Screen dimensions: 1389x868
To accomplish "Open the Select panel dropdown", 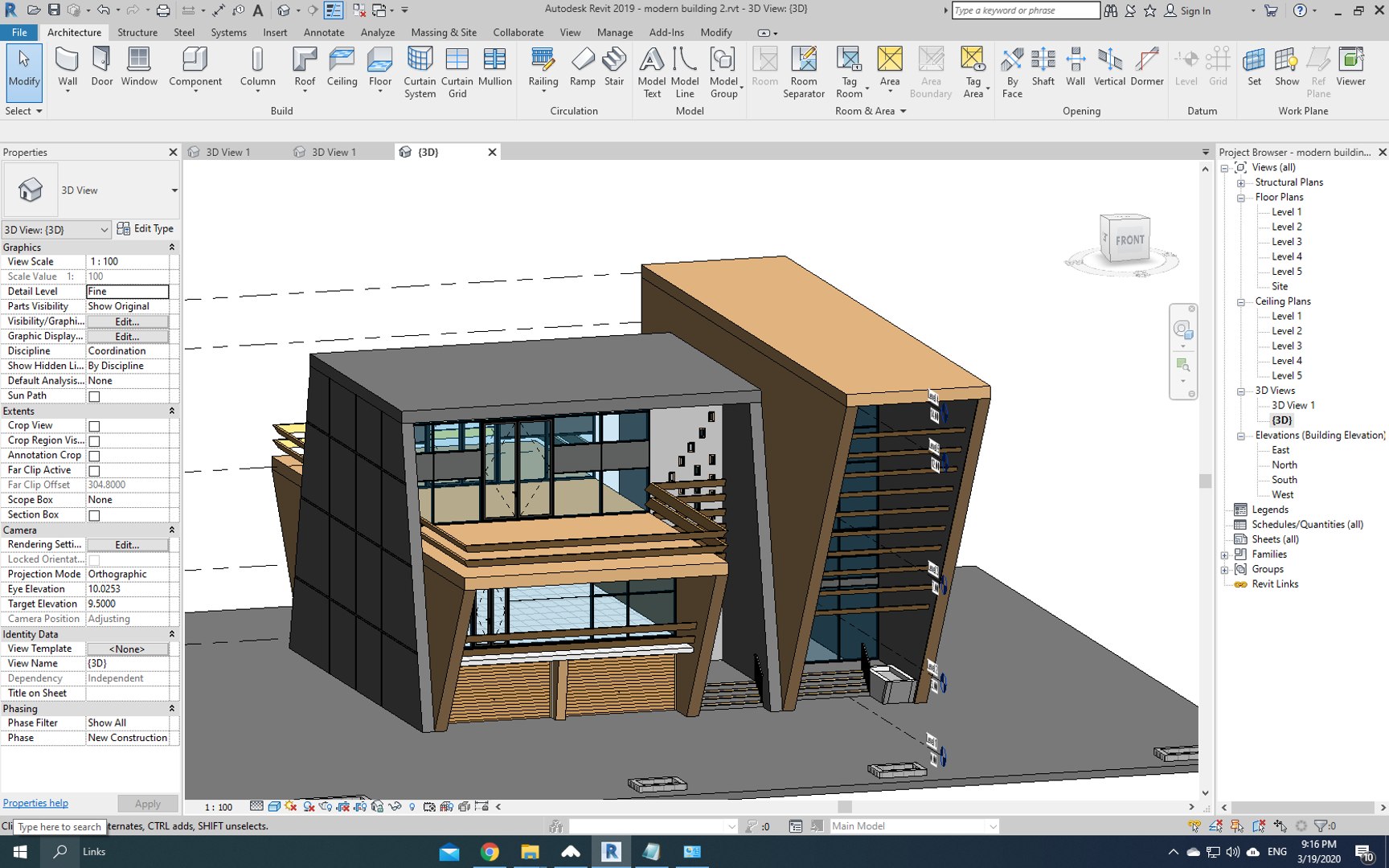I will pyautogui.click(x=24, y=111).
